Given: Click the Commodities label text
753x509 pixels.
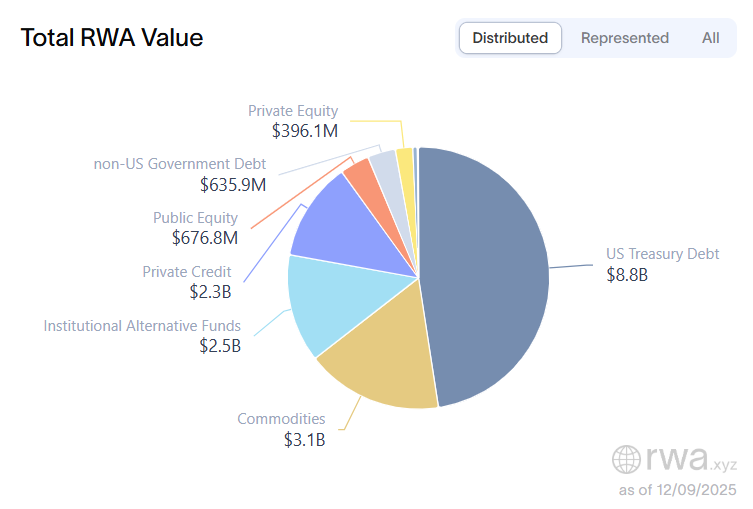Looking at the screenshot, I should [281, 419].
